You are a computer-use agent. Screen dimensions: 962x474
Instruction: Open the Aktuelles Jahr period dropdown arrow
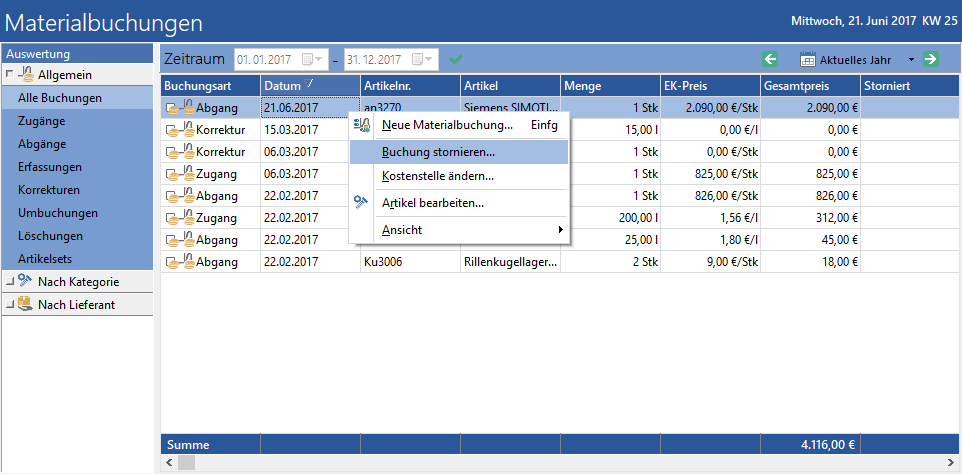click(x=911, y=59)
